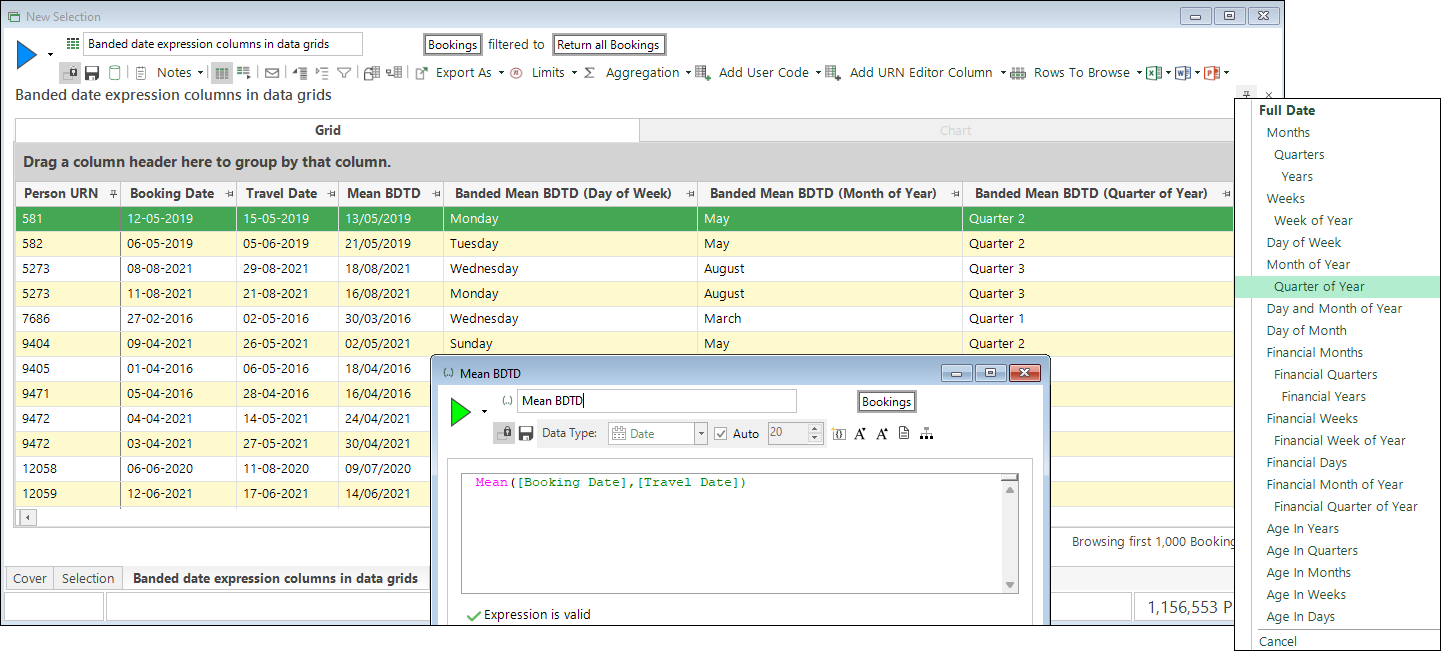
Task: Click Add User Code grid icon
Action: (x=703, y=73)
